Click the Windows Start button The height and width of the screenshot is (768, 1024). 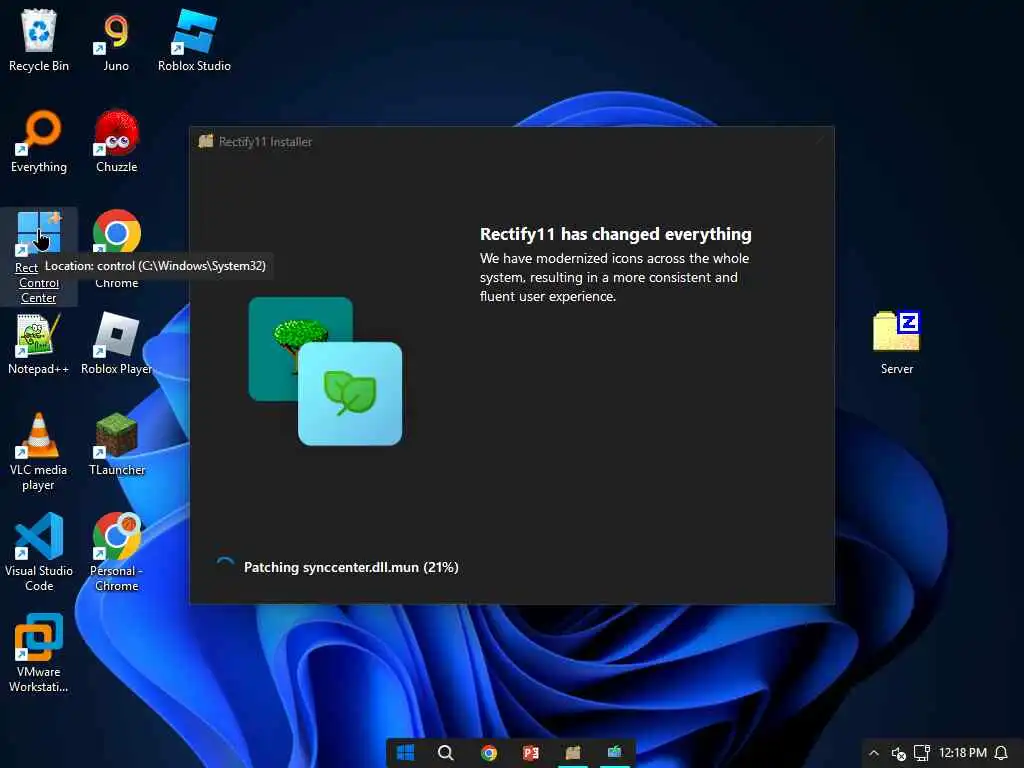406,753
